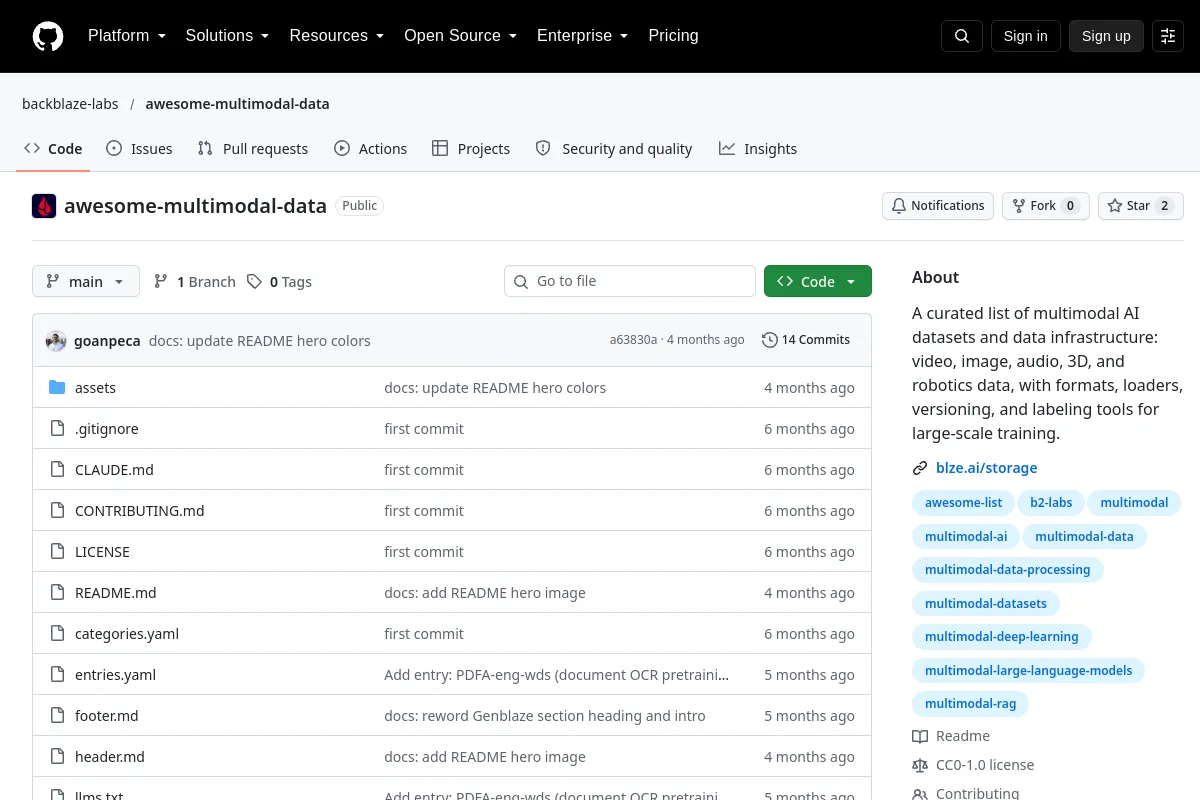Open the CONTRIBUTING.md file name
This screenshot has width=1200, height=800.
[x=140, y=511]
